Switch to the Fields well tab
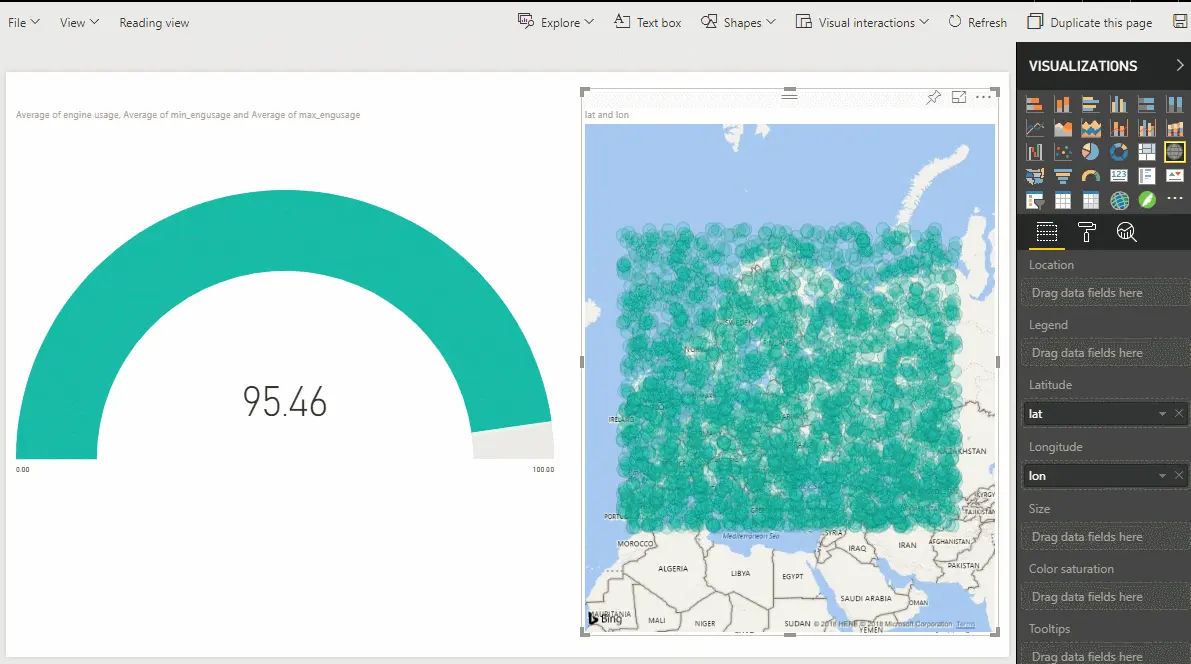This screenshot has width=1191, height=664. point(1047,232)
